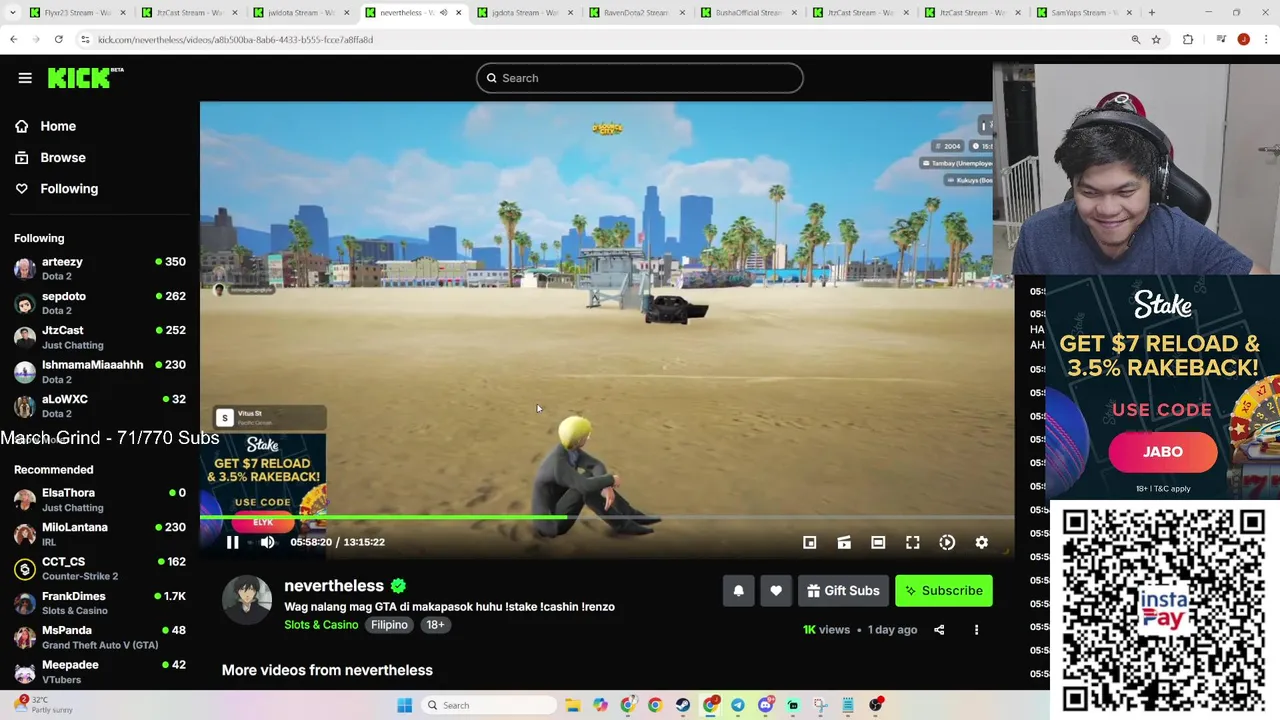The height and width of the screenshot is (720, 1280).
Task: Open Telegram from the taskbar
Action: (x=738, y=705)
